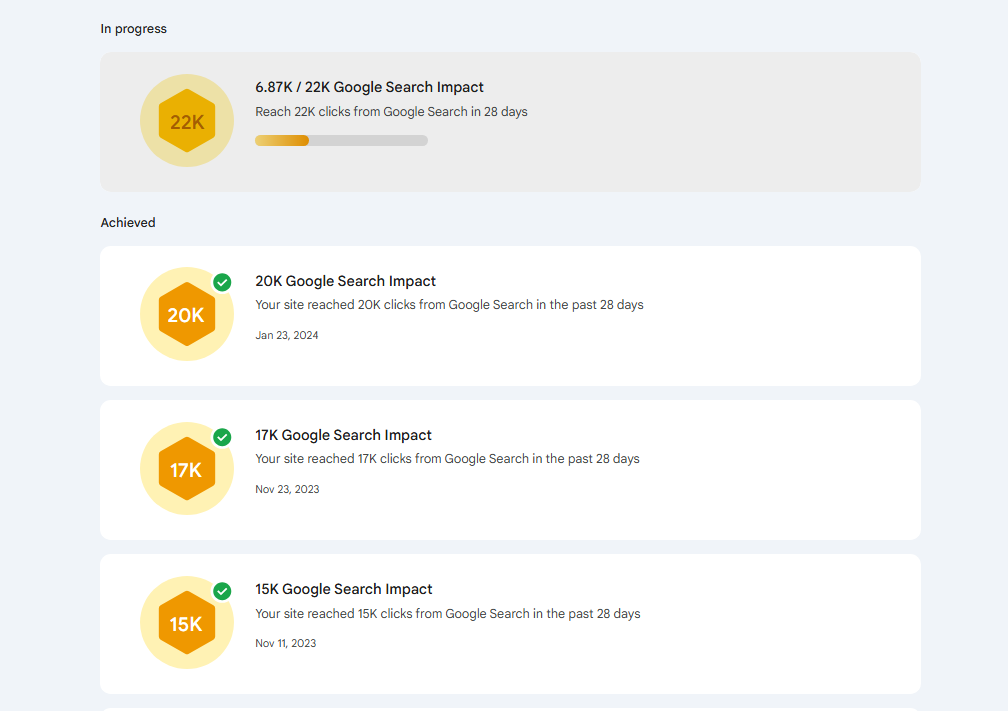Screen dimensions: 1008x711
Task: Click the Jan 23, 2024 date label
Action: click(287, 335)
